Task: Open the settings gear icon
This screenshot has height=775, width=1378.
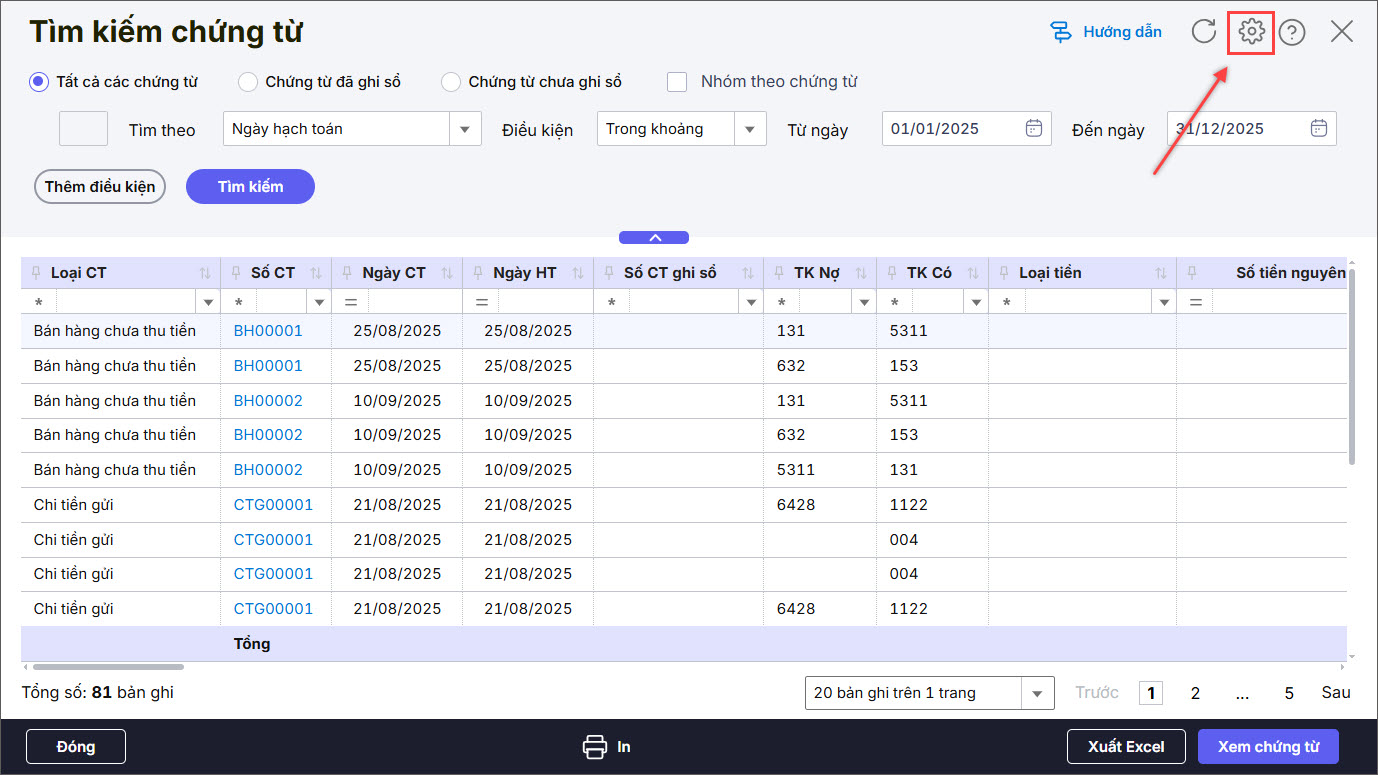Action: click(x=1251, y=32)
